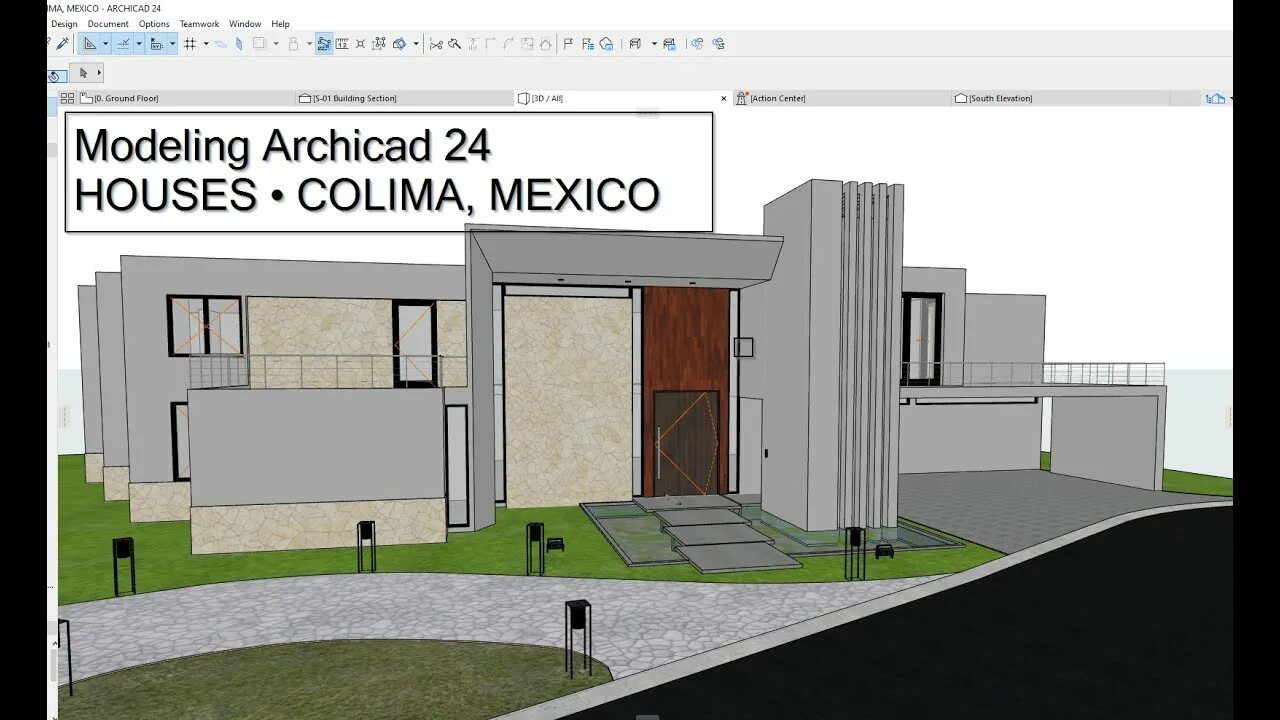Select the Arrow selection tool

coord(83,73)
